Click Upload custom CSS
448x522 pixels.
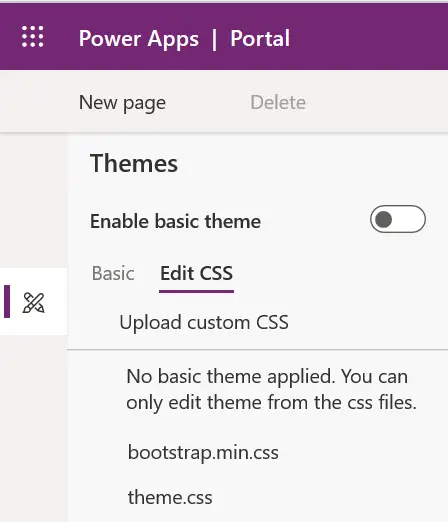point(204,322)
